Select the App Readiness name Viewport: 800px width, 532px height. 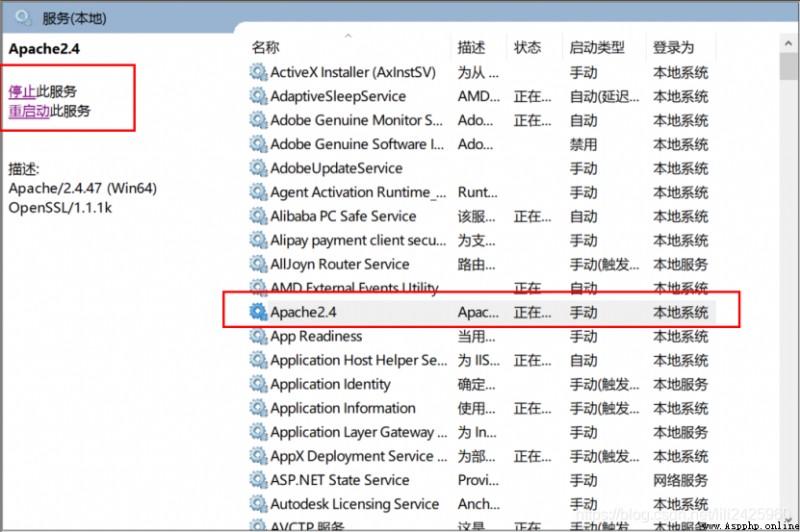[x=316, y=336]
